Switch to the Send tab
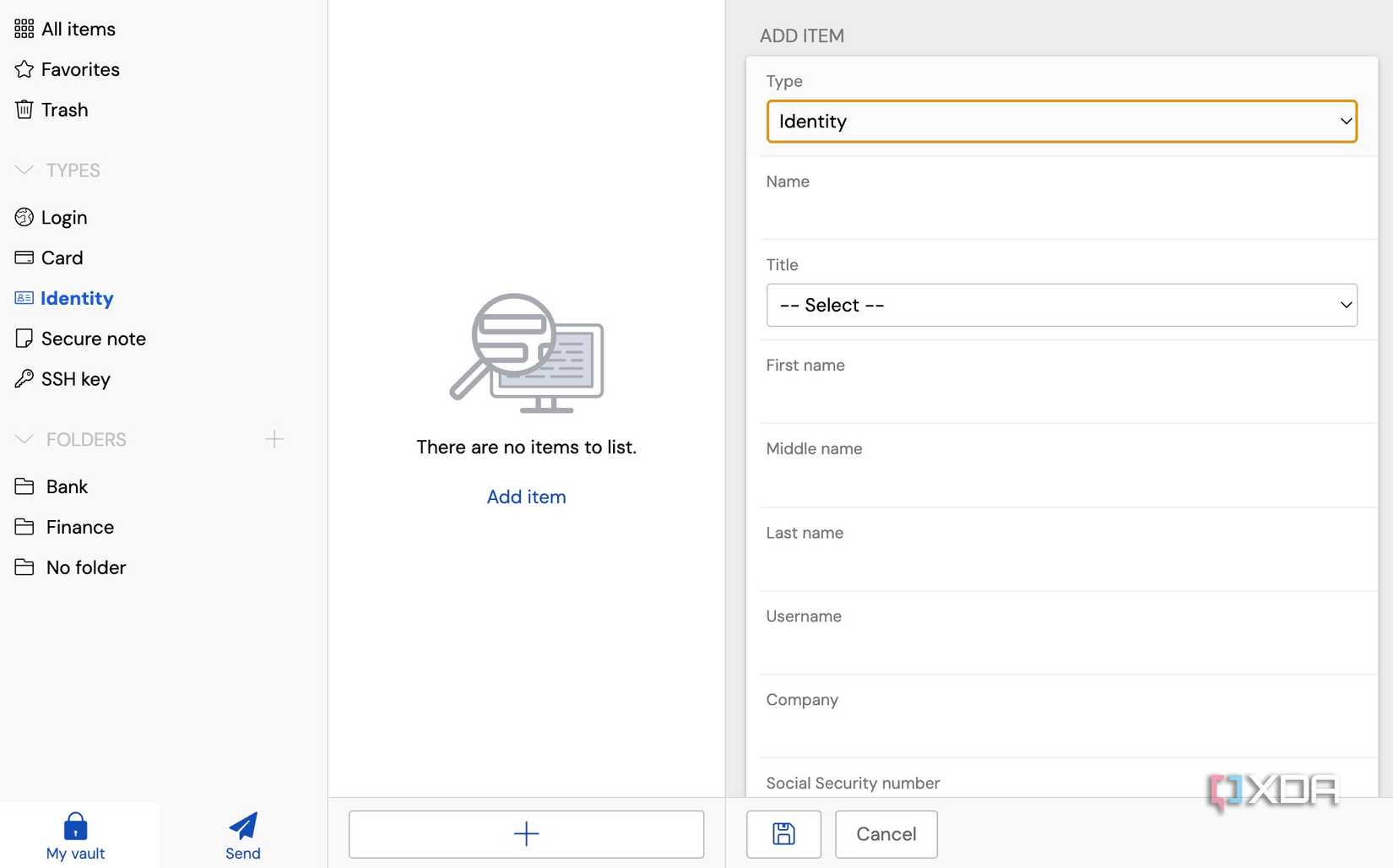Viewport: 1393px width, 868px height. [x=243, y=835]
